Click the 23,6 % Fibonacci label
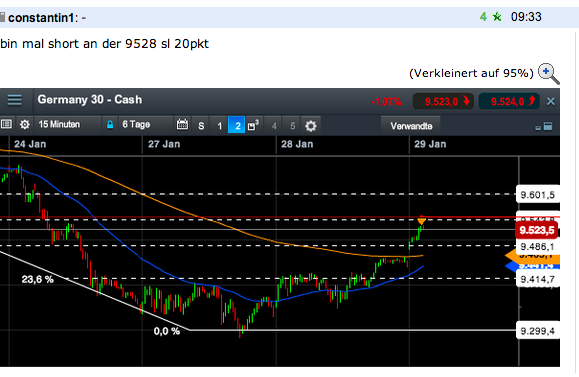Screen dimensions: 579x377 [37, 280]
